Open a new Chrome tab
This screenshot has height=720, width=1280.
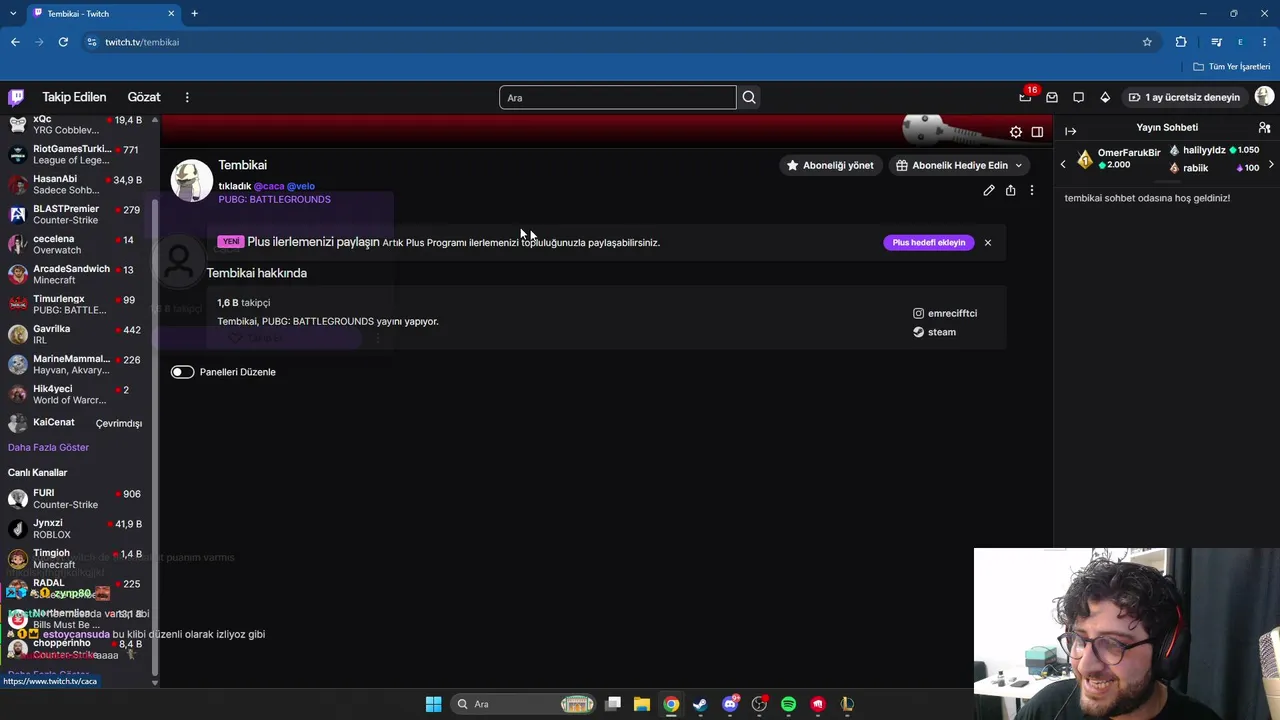tap(194, 13)
